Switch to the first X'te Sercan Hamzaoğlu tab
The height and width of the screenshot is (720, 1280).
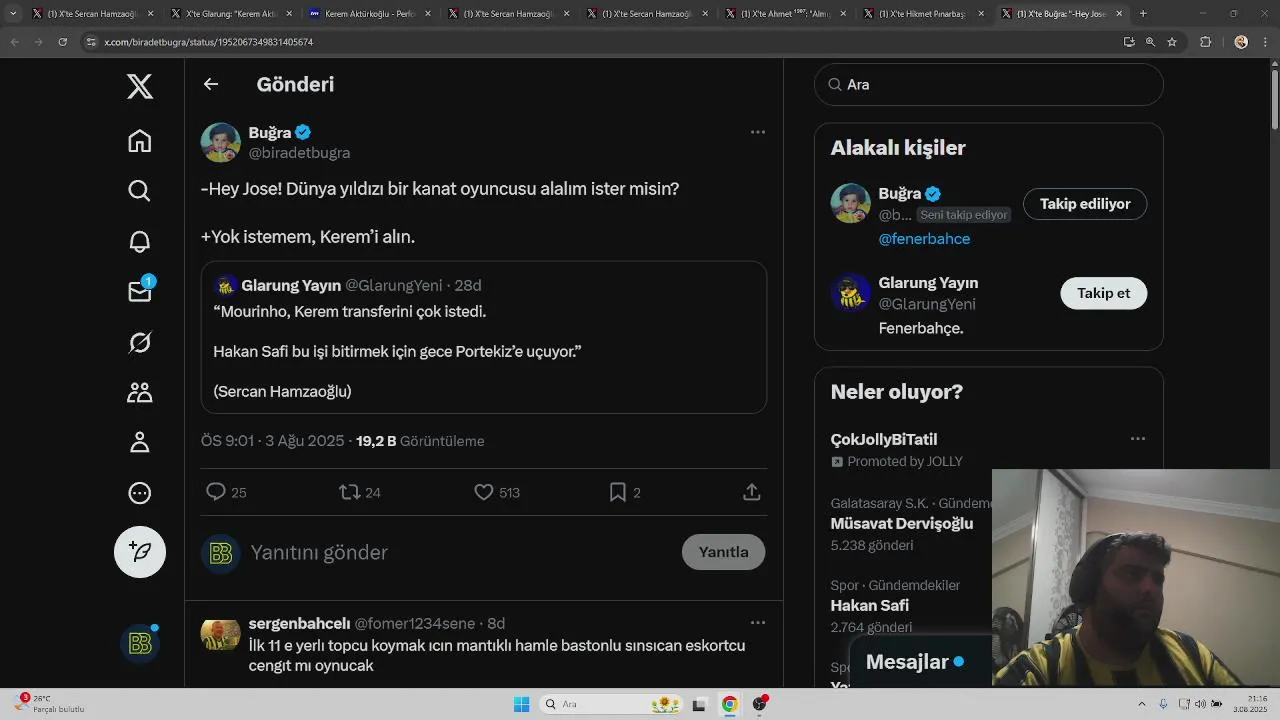coord(92,14)
